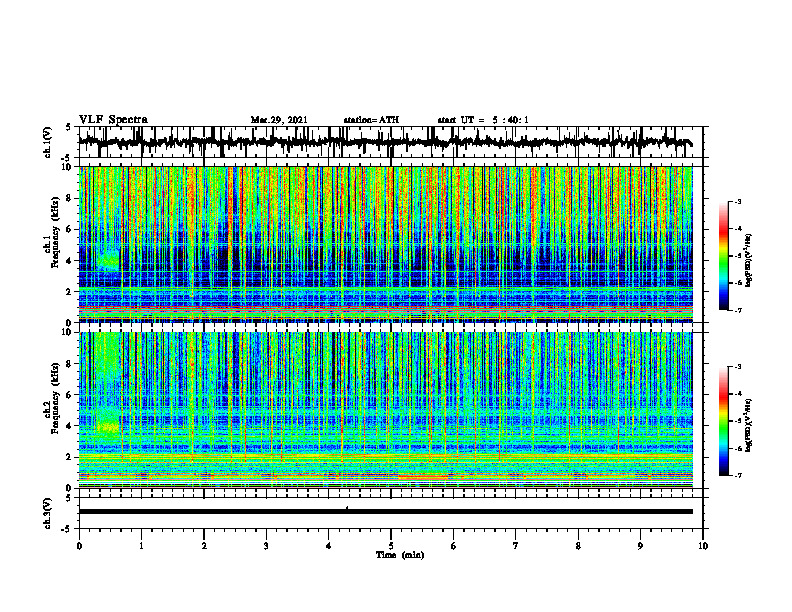Click the "-3" label on ch.2 color scale
792x612 pixels.
[737, 367]
